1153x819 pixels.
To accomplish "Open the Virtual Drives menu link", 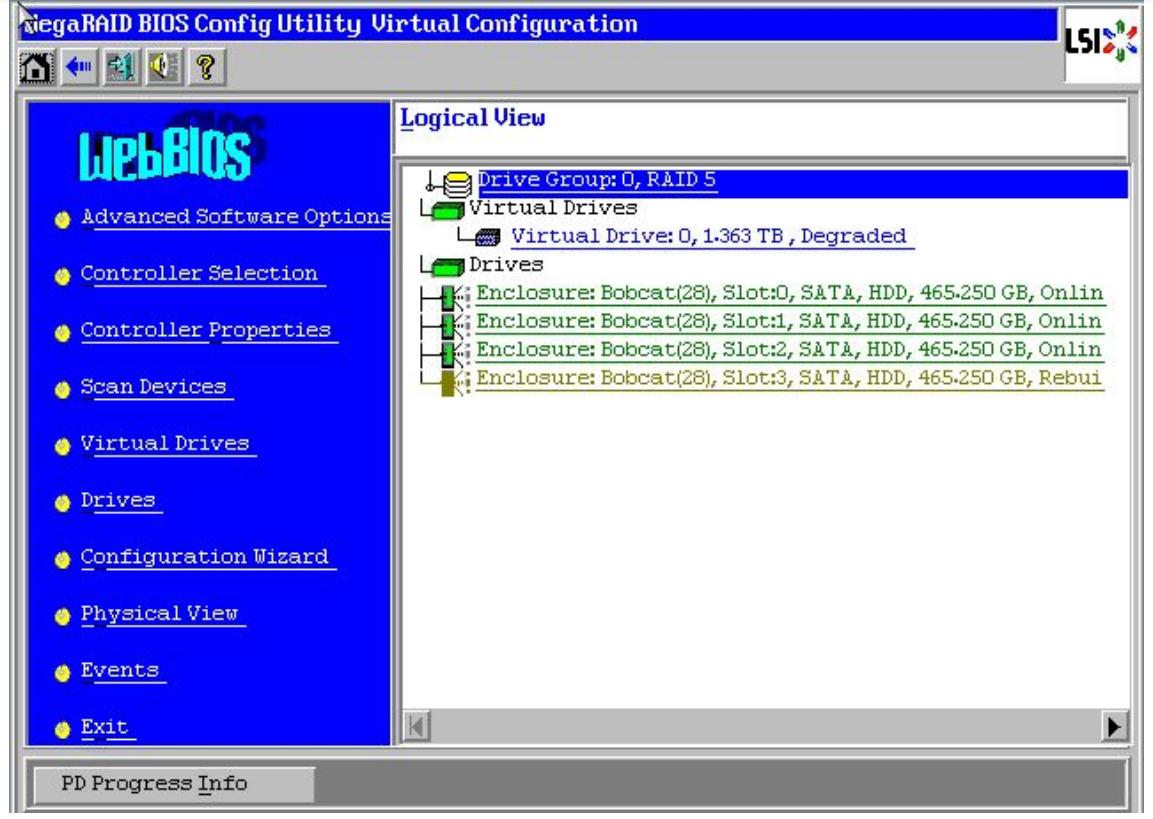I will [x=165, y=443].
